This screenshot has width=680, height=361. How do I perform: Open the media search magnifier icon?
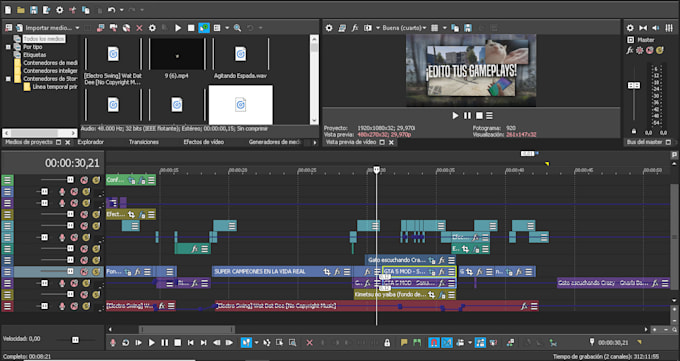237,28
